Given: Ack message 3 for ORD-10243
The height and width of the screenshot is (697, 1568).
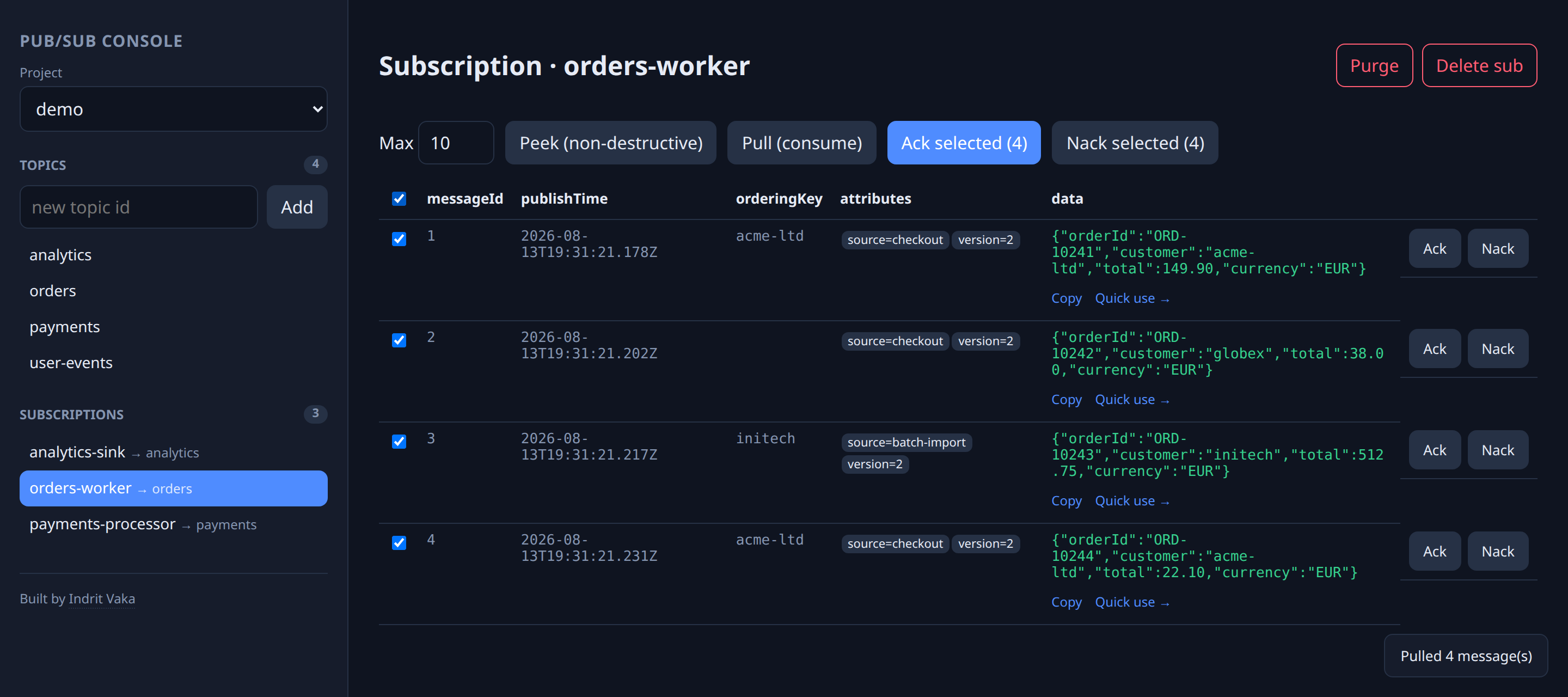Looking at the screenshot, I should tap(1435, 450).
